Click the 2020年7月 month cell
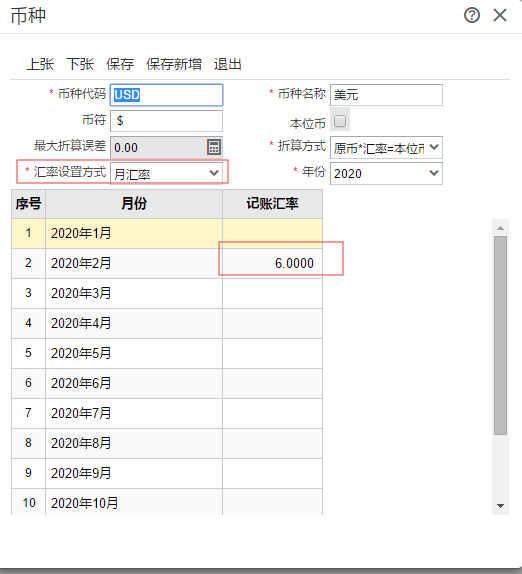This screenshot has width=522, height=574. (134, 414)
